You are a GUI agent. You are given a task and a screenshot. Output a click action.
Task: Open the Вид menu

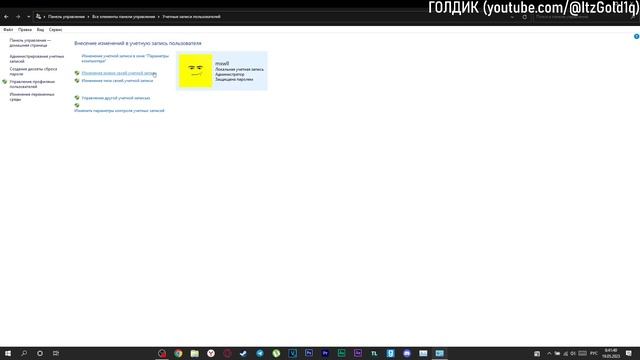(x=40, y=30)
